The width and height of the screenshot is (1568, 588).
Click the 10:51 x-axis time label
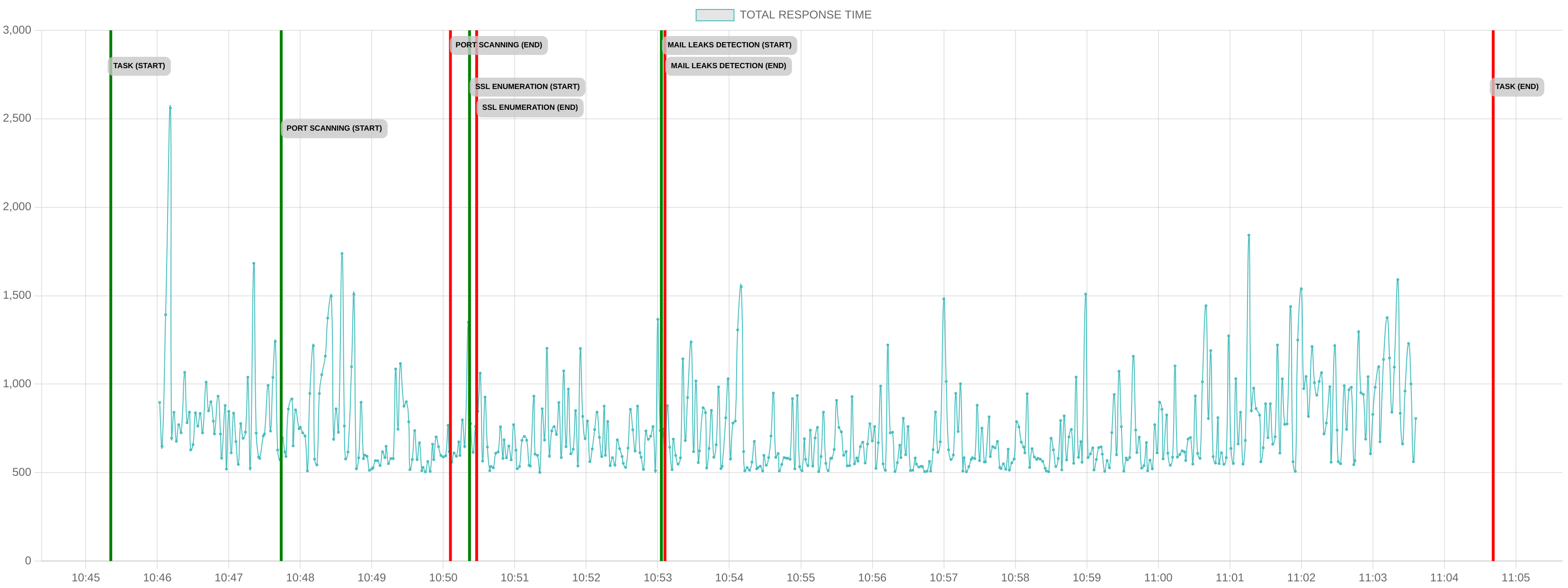[515, 578]
